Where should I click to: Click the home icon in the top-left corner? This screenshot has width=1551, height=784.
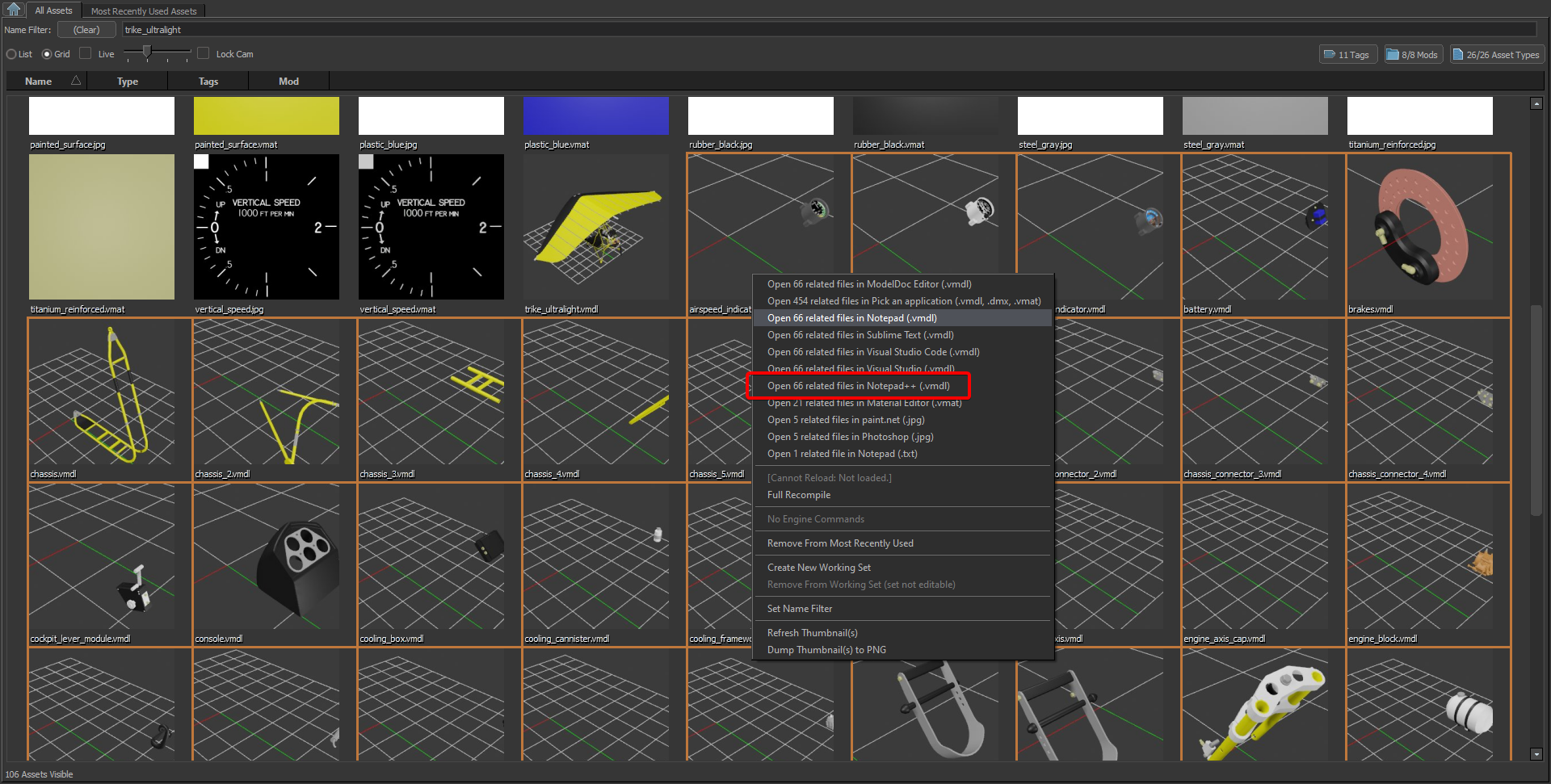tap(12, 10)
